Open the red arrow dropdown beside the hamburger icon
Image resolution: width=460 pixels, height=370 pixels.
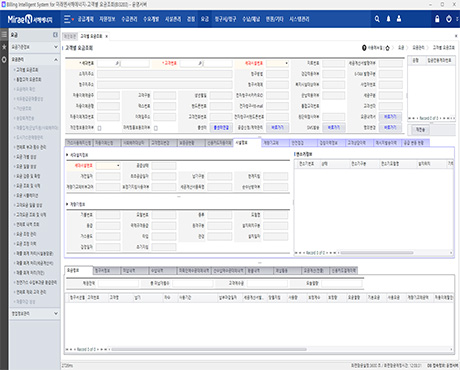pos(73,19)
